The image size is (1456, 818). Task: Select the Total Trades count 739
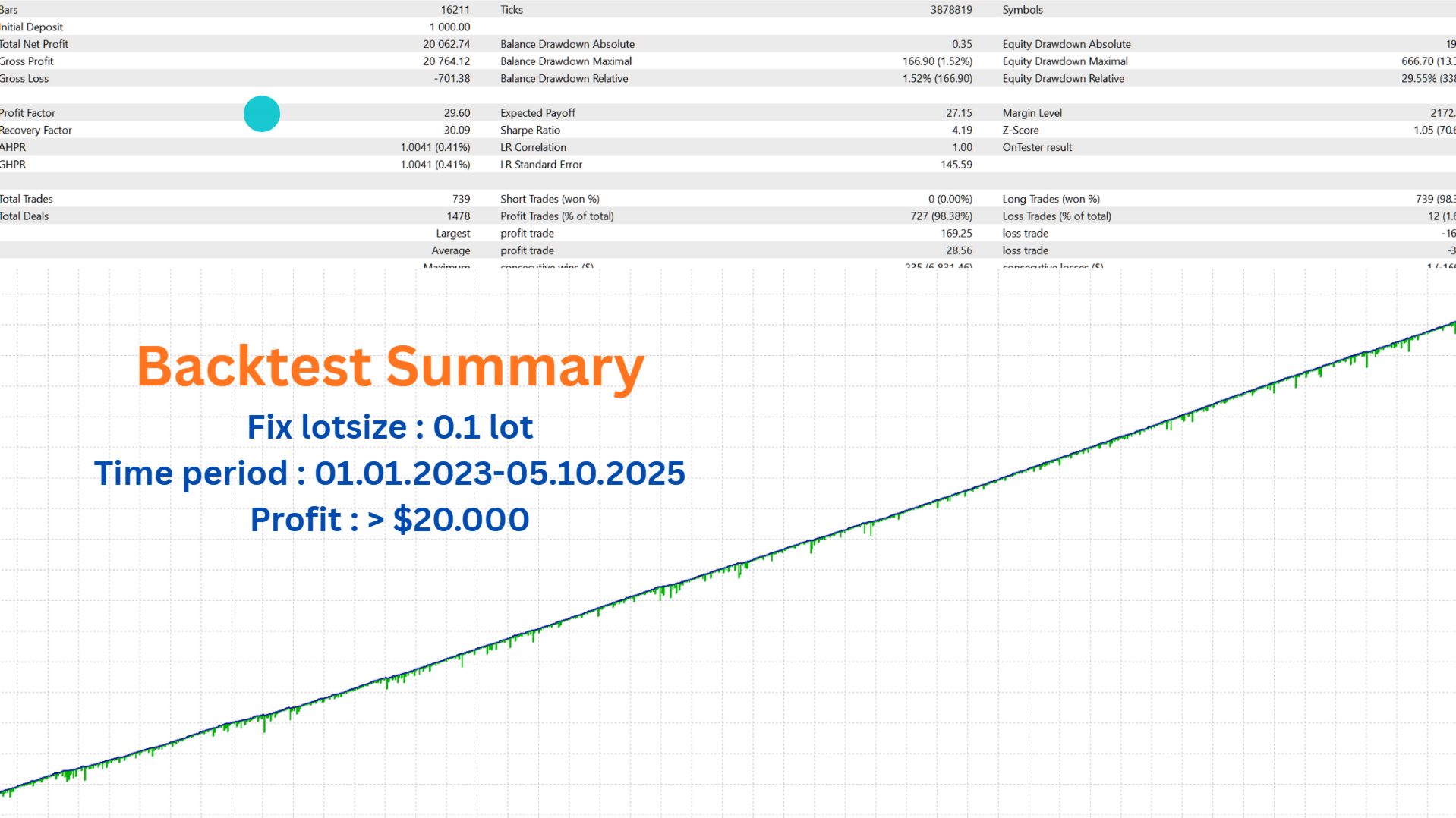click(462, 198)
